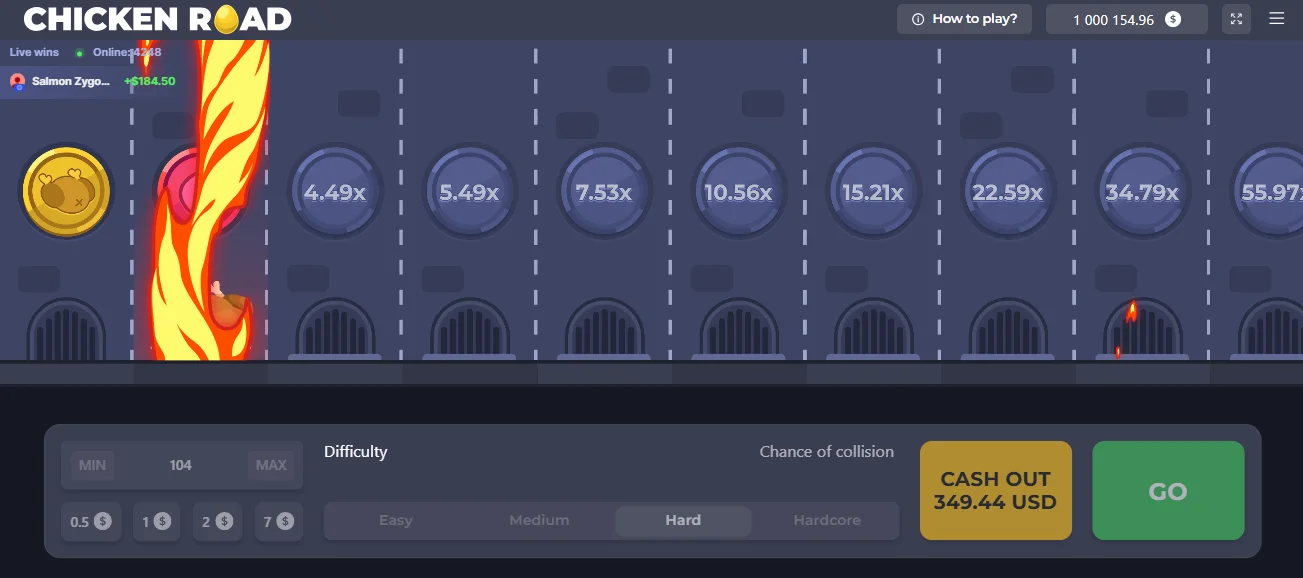Click the 15.21x multiplier coin
The height and width of the screenshot is (578, 1303).
click(873, 192)
